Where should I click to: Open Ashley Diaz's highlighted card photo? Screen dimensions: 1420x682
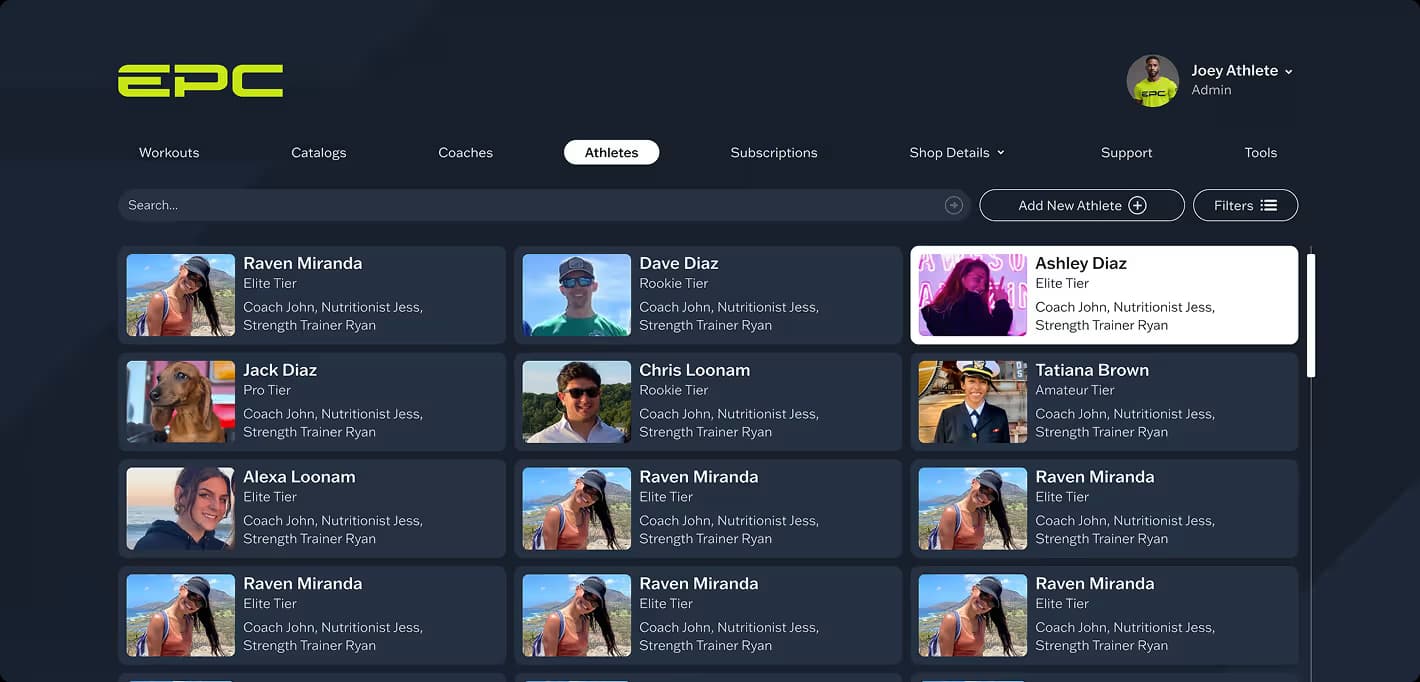tap(973, 295)
